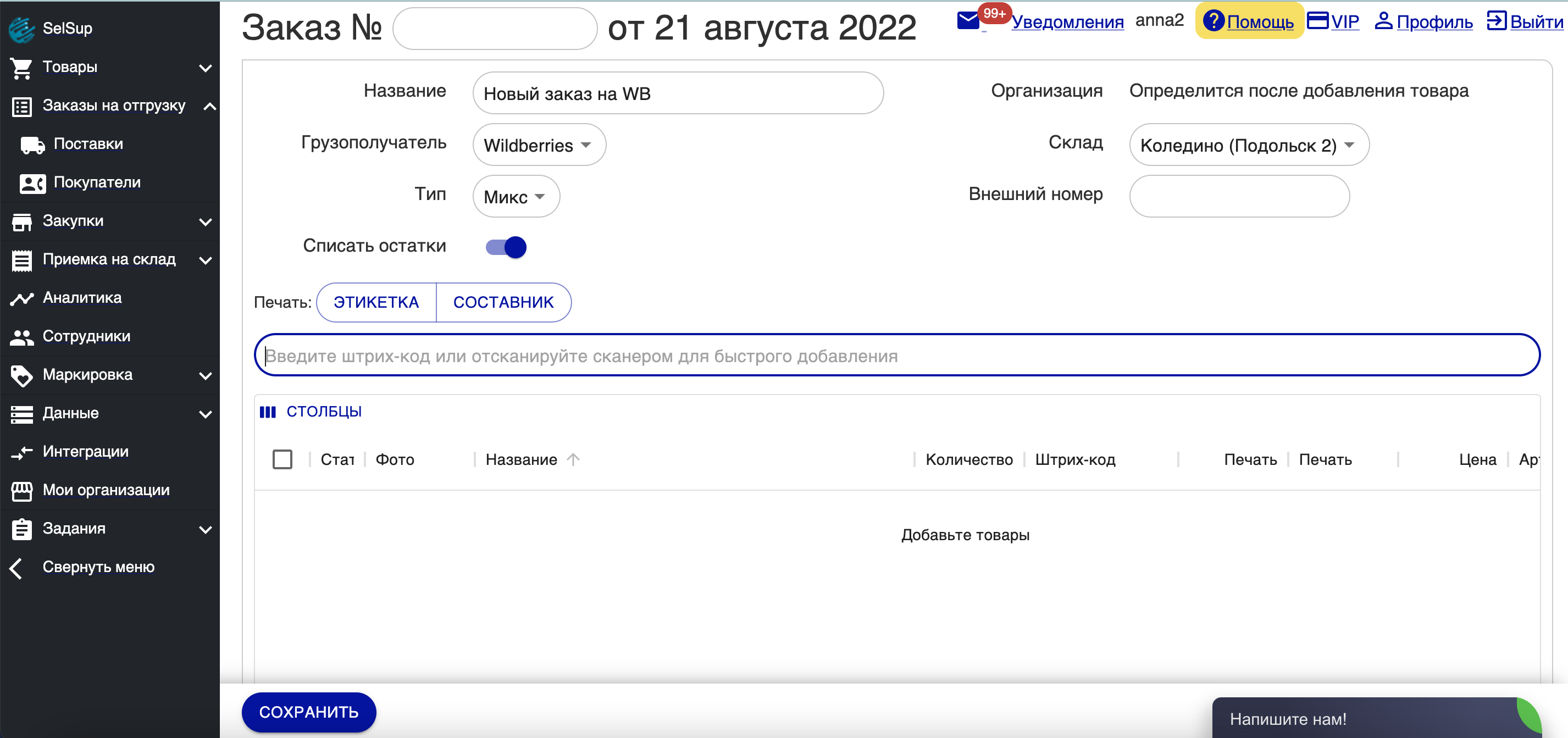Click the list icon beside Заказы на отгрузку

pos(22,107)
